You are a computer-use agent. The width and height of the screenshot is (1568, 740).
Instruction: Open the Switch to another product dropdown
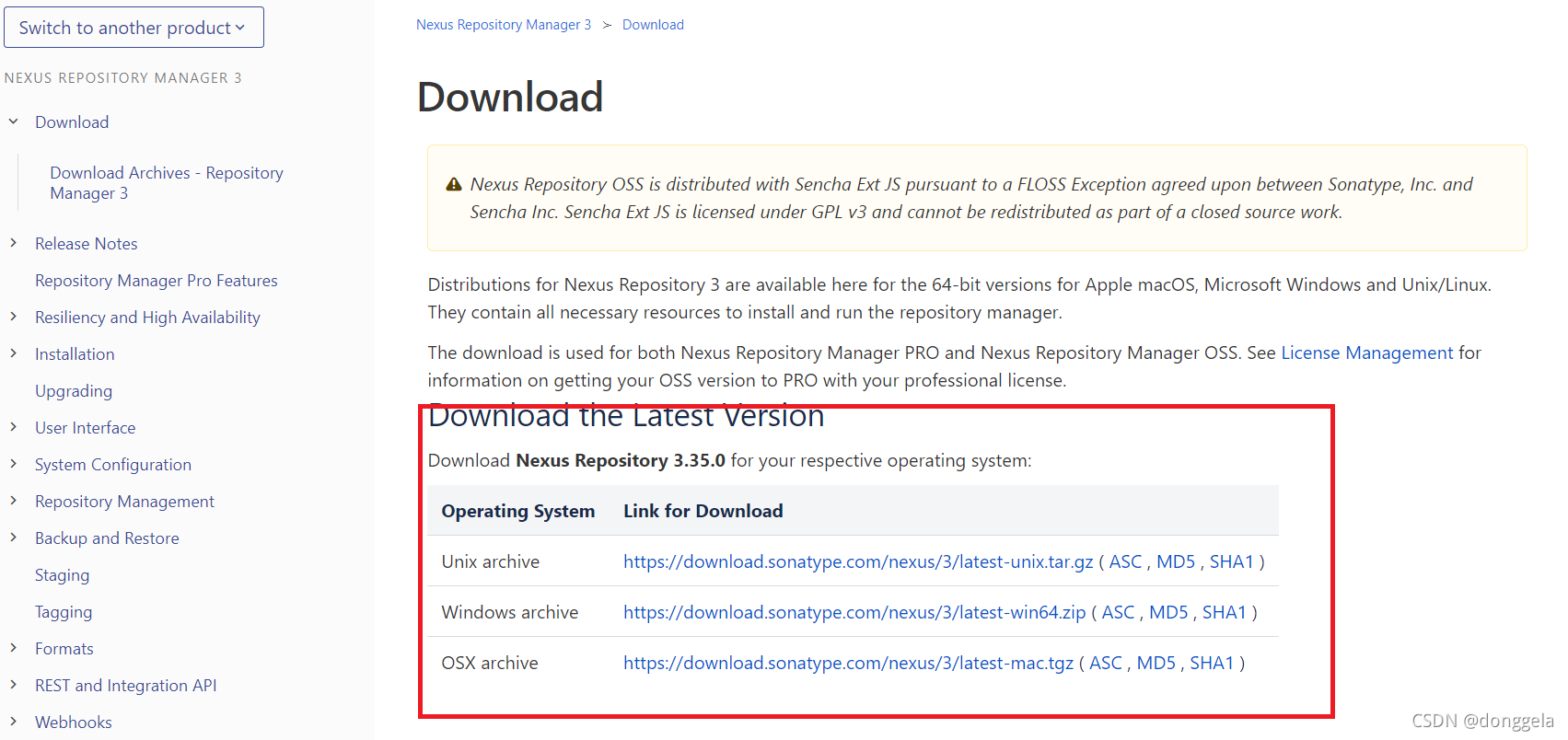(x=134, y=28)
